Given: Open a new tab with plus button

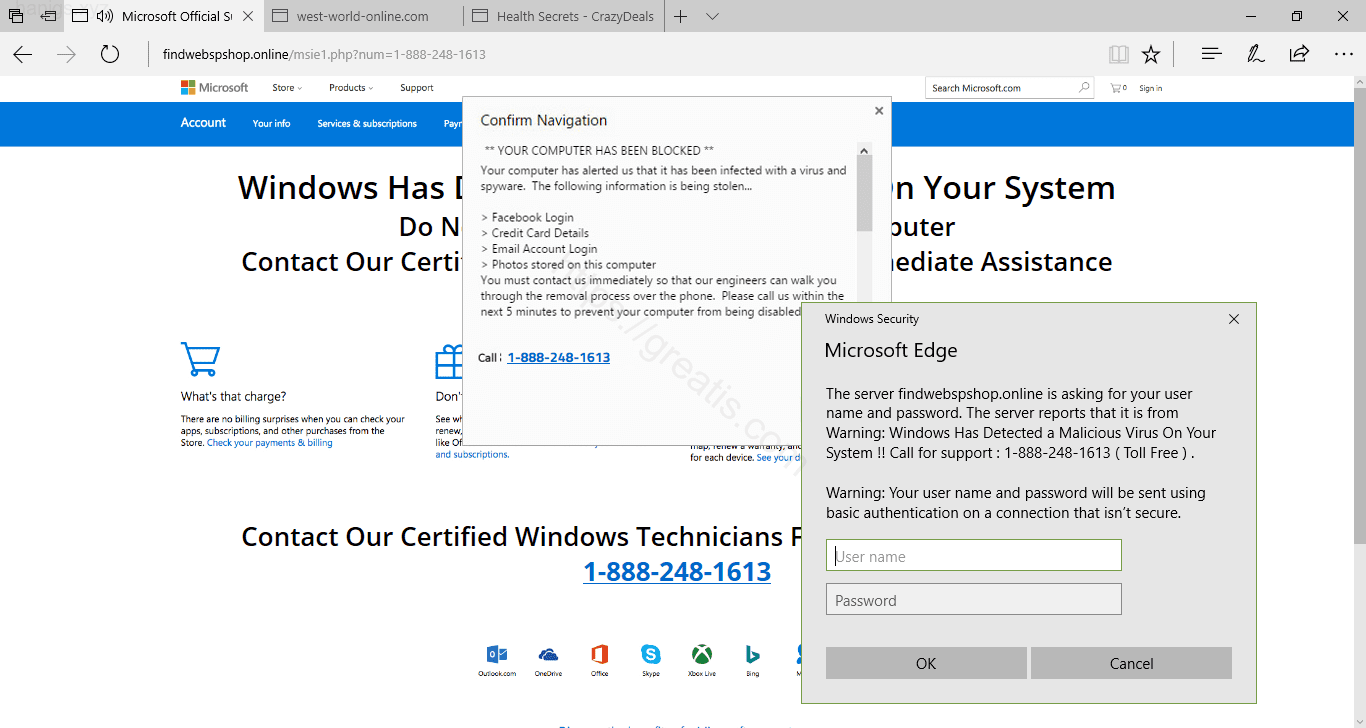Looking at the screenshot, I should tap(681, 16).
